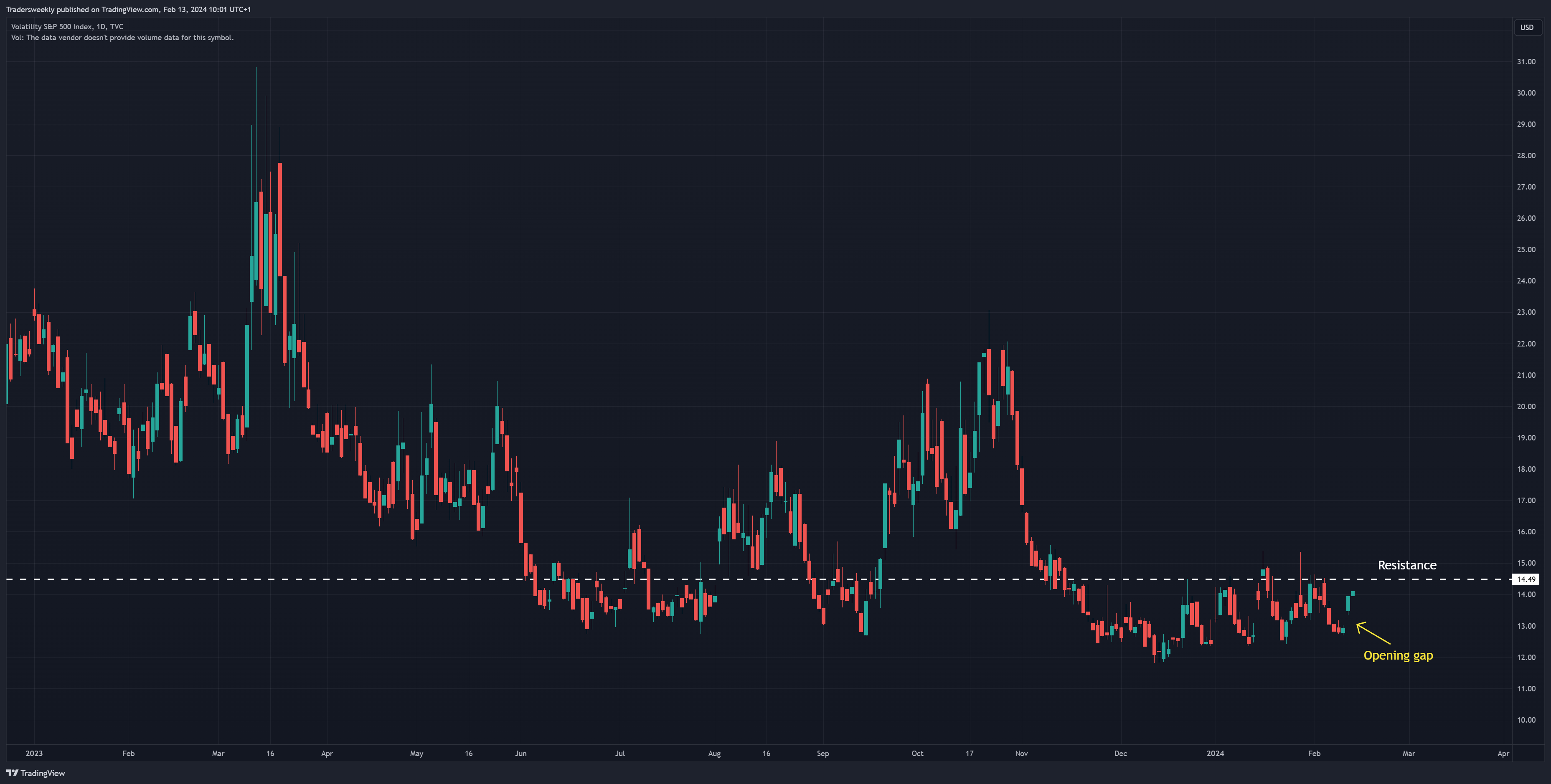Click the 15.00 price axis label
Screen dimensions: 1551x784
click(x=1526, y=563)
